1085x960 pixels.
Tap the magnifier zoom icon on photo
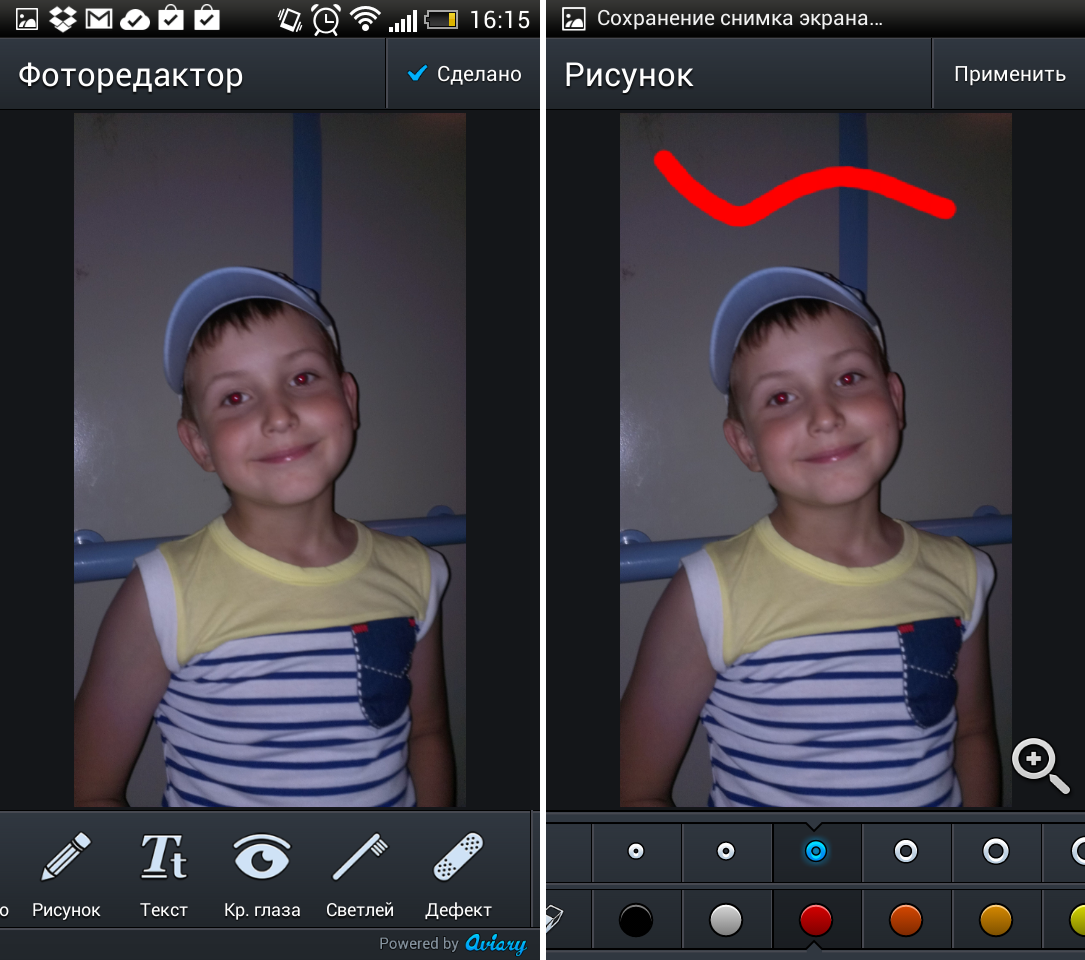[x=1039, y=766]
